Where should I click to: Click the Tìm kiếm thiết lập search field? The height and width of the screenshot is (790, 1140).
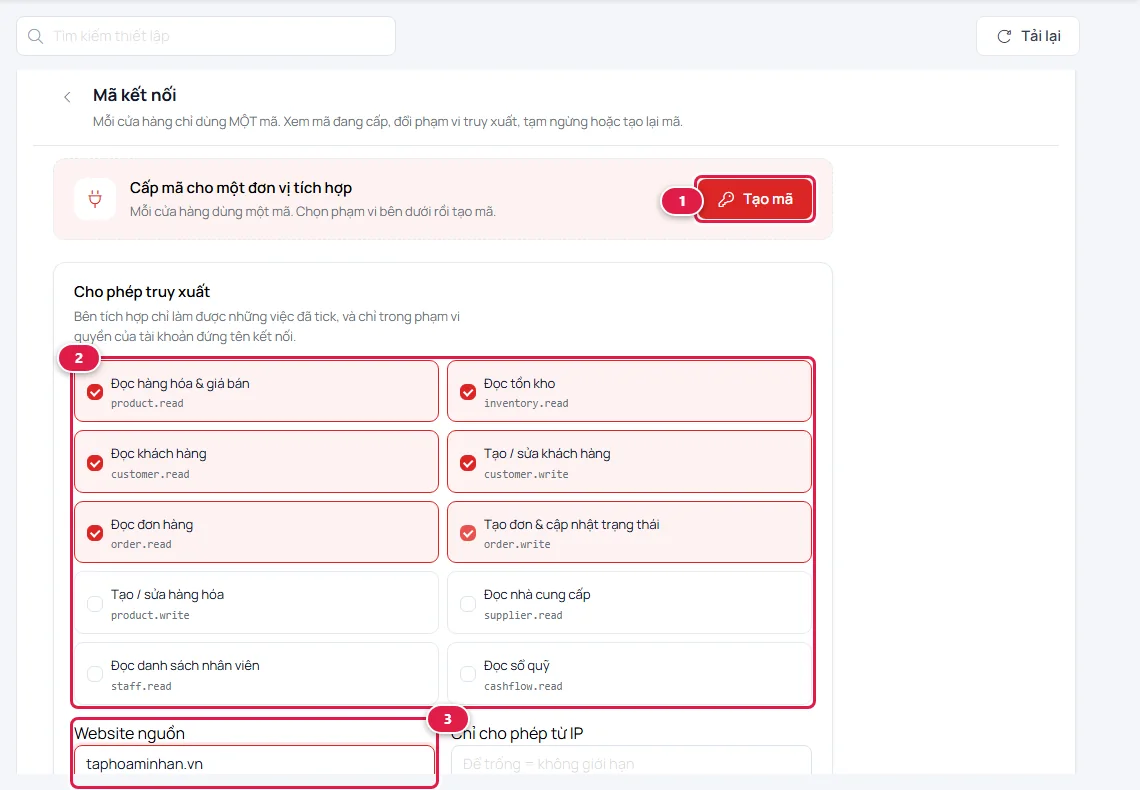pyautogui.click(x=206, y=36)
